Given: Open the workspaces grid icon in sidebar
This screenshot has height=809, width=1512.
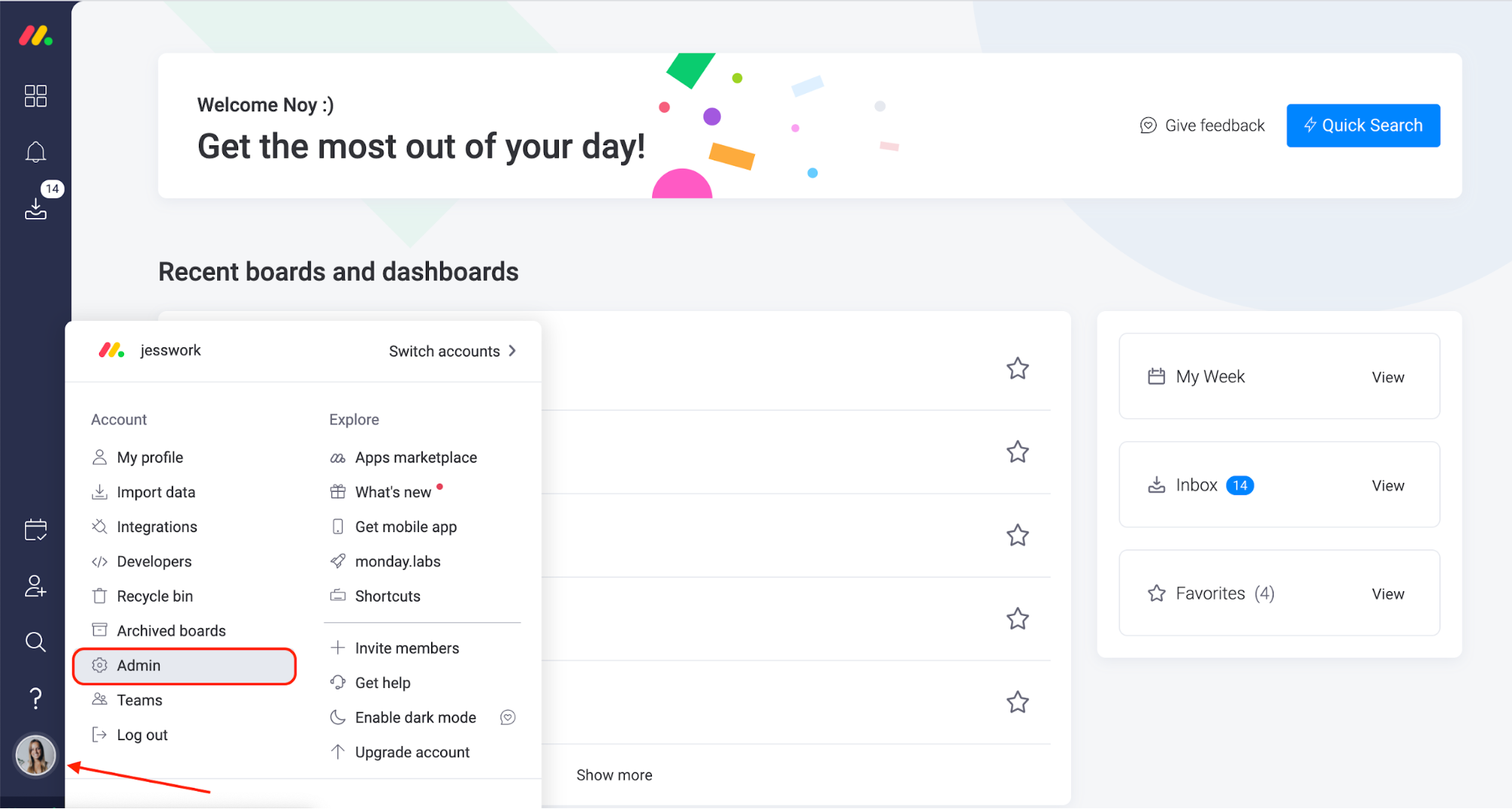Looking at the screenshot, I should (x=36, y=96).
